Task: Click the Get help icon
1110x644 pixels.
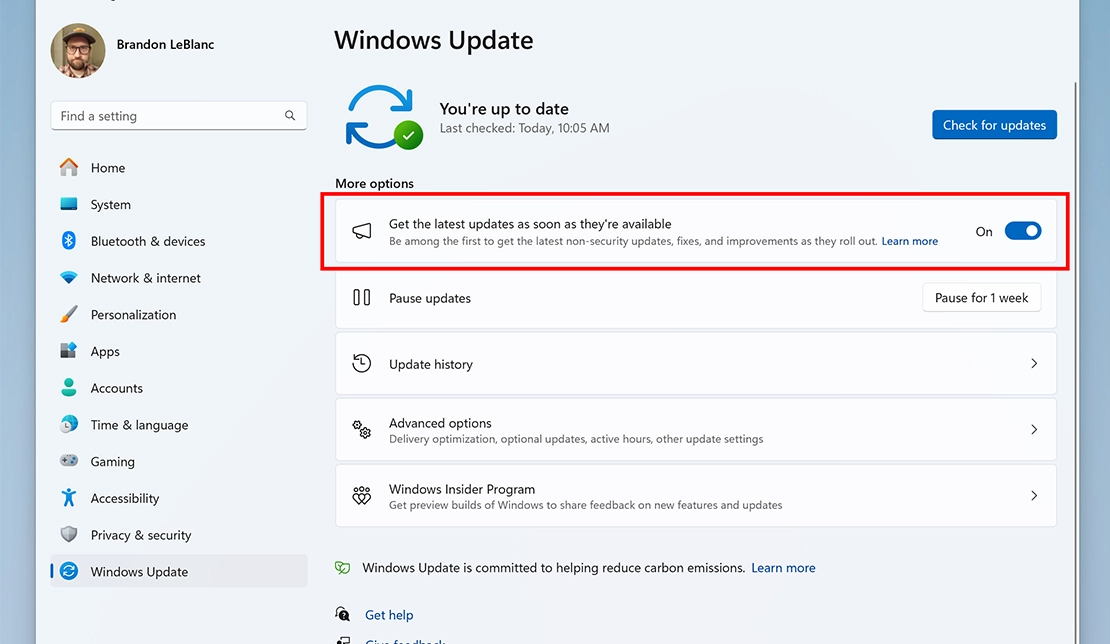Action: click(x=341, y=614)
